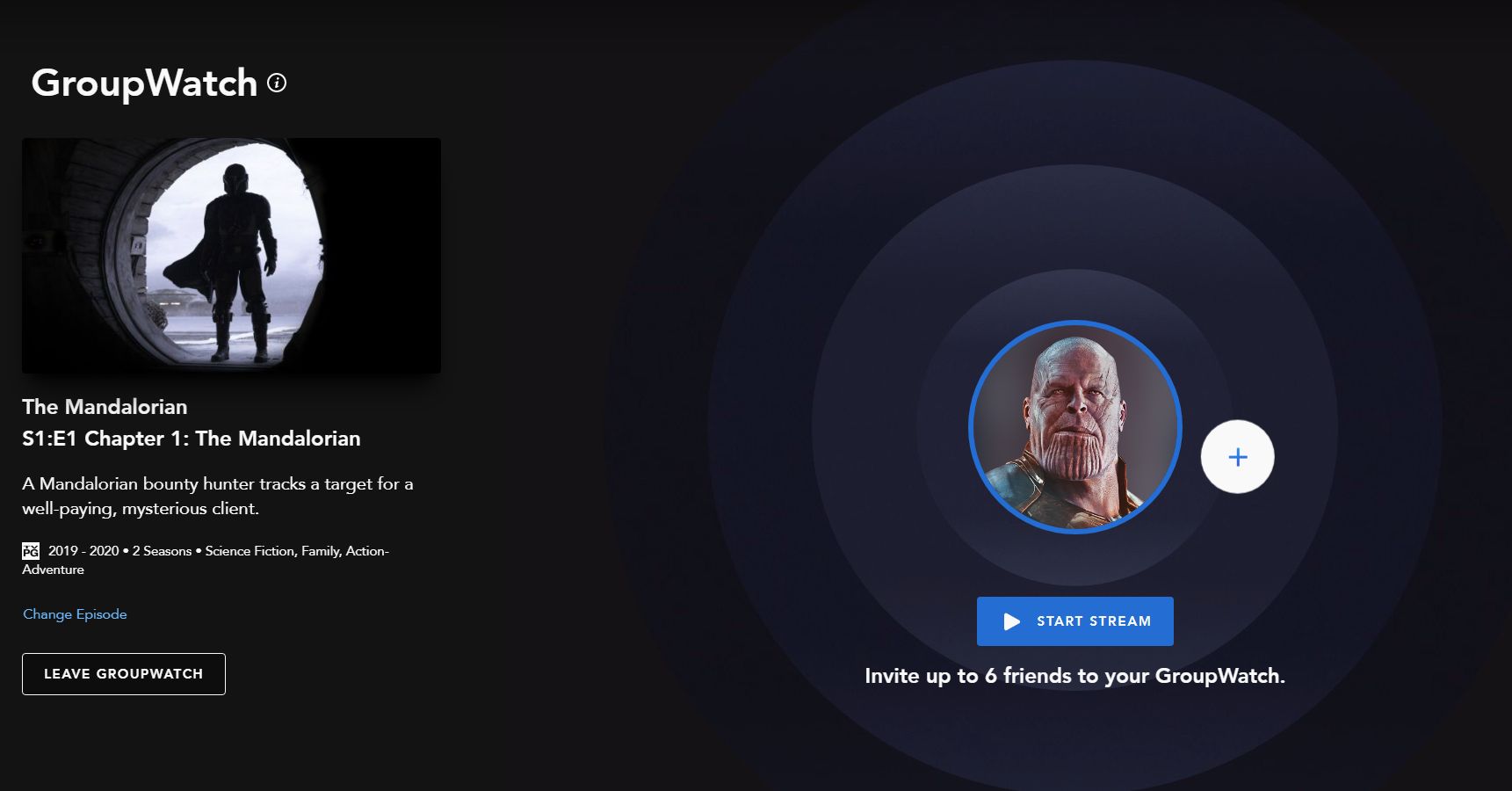Click the invite instruction text below Start Stream
1512x791 pixels.
click(1074, 677)
